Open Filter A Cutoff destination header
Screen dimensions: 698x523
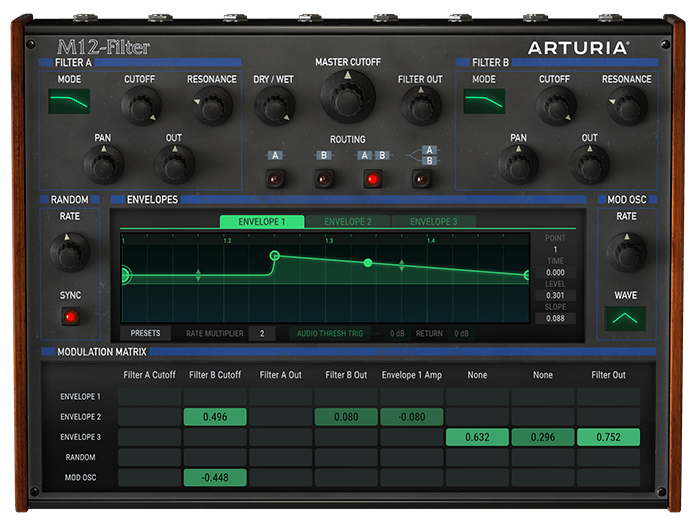pos(149,375)
